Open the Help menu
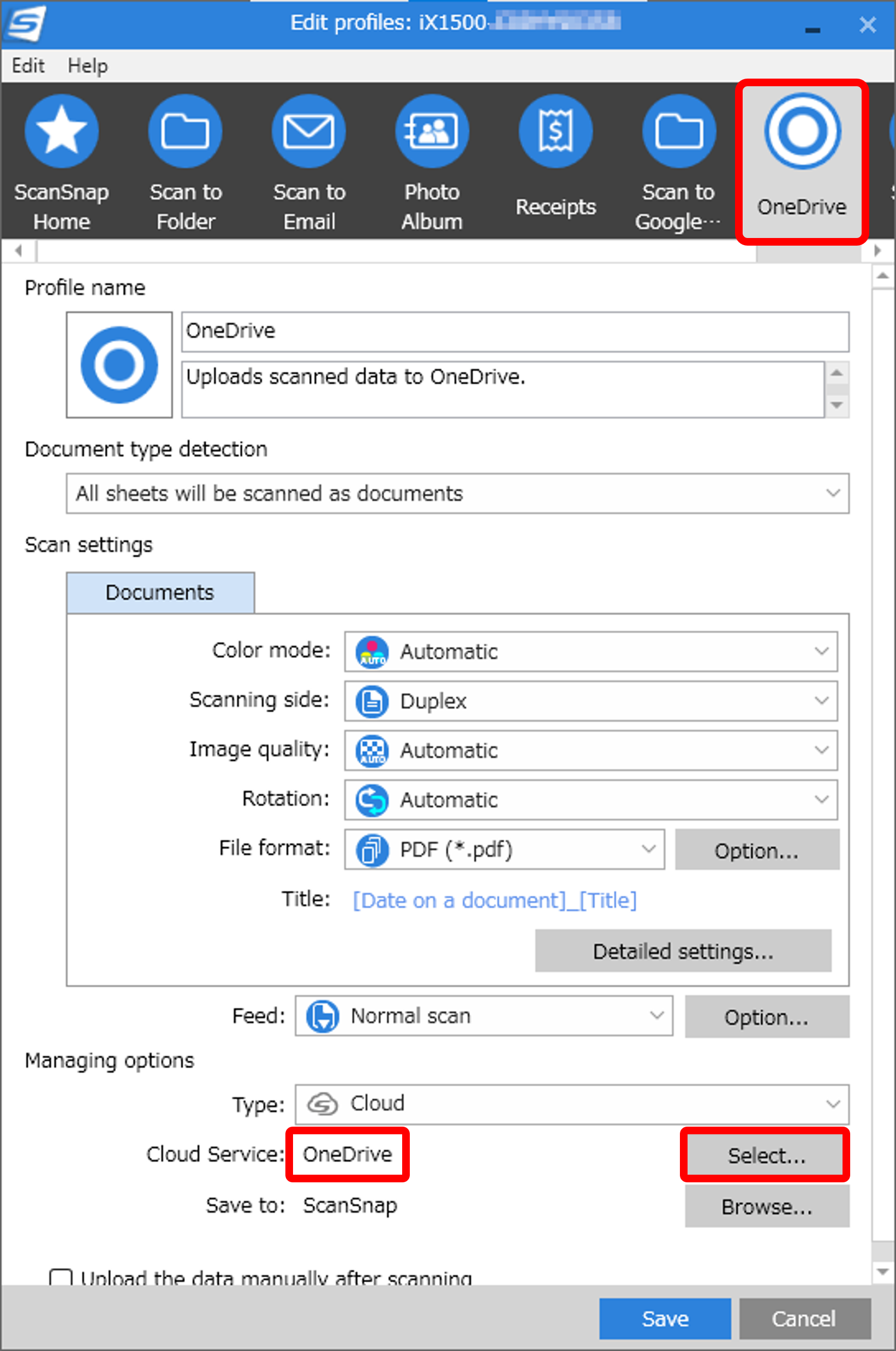Viewport: 896px width, 1351px height. tap(87, 66)
